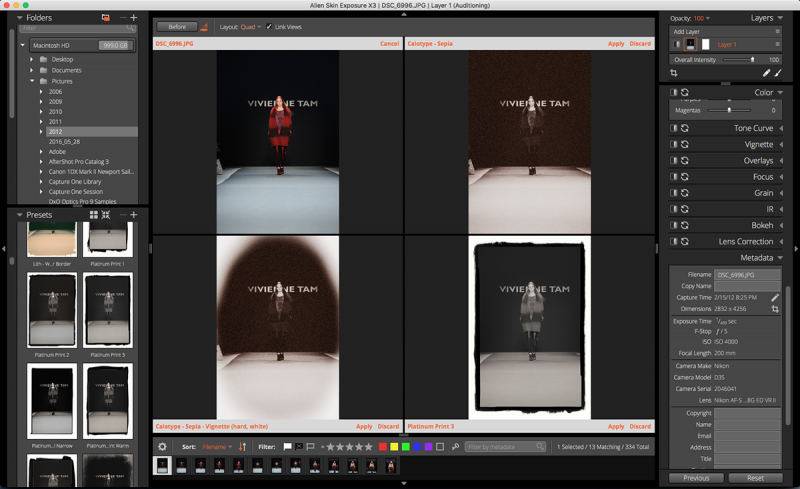Viewport: 800px width, 489px height.
Task: Click the Reset button
Action: 755,478
